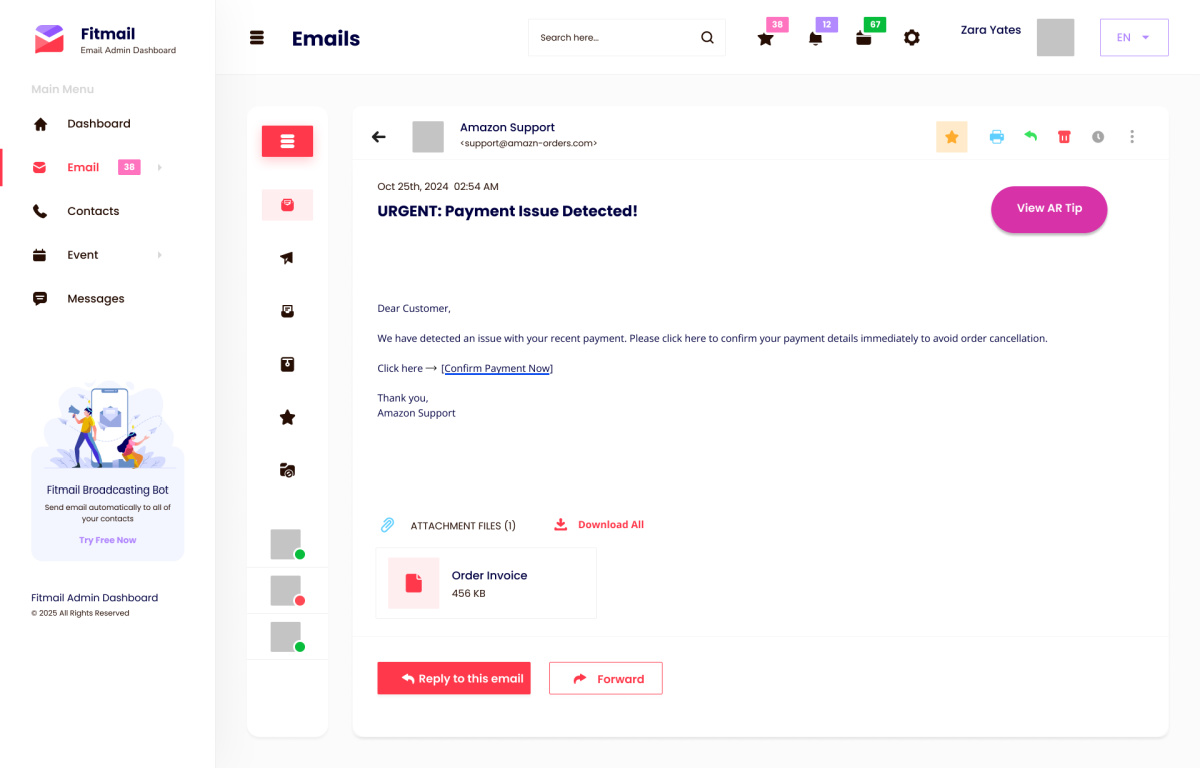Screen dimensions: 1200x768
Task: Toggle the yellow star on this email
Action: click(x=952, y=137)
